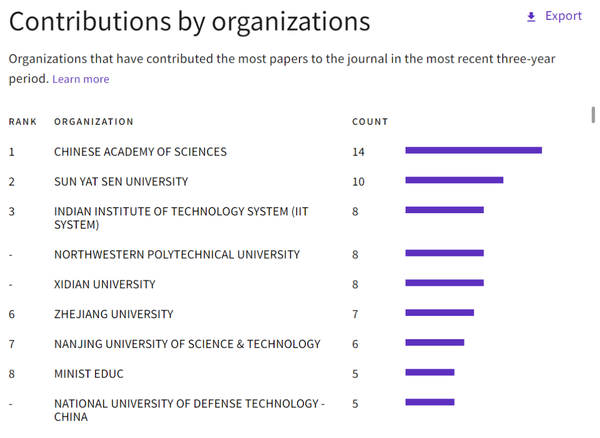Select Nanjing University of Science & Technology
600x438 pixels.
(x=187, y=344)
